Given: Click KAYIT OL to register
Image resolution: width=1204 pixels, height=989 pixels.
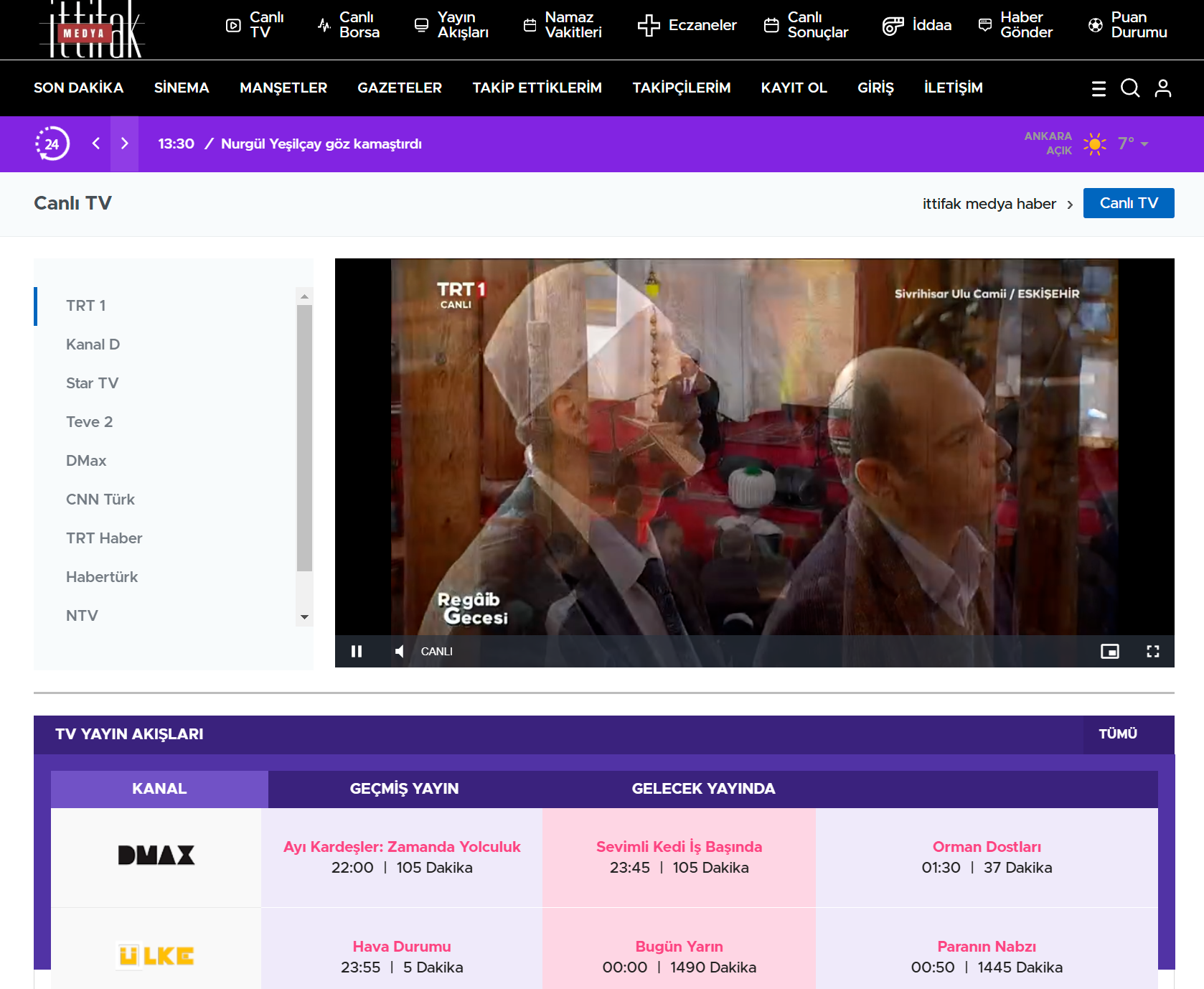Looking at the screenshot, I should click(x=794, y=88).
